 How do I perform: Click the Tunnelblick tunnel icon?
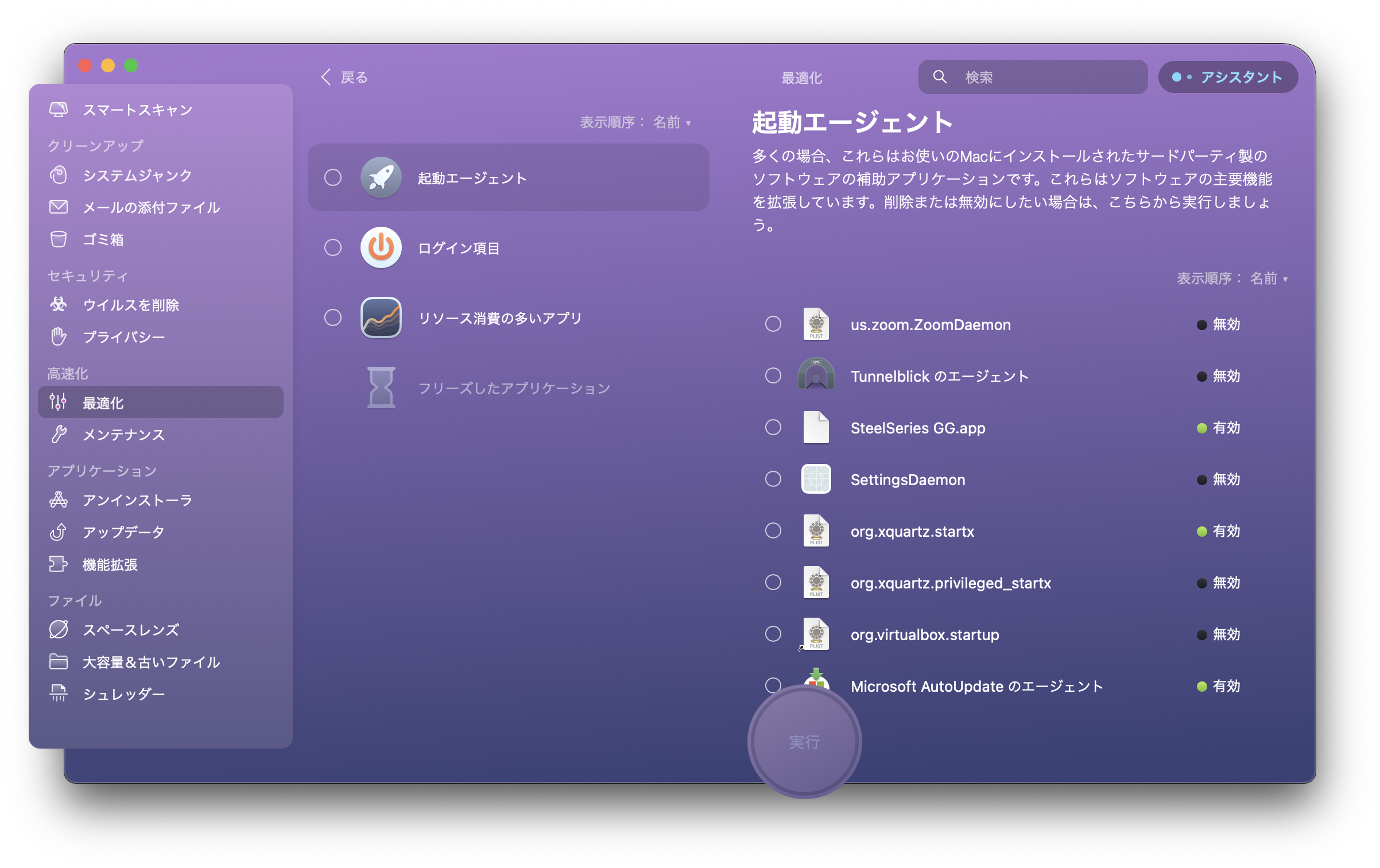816,374
